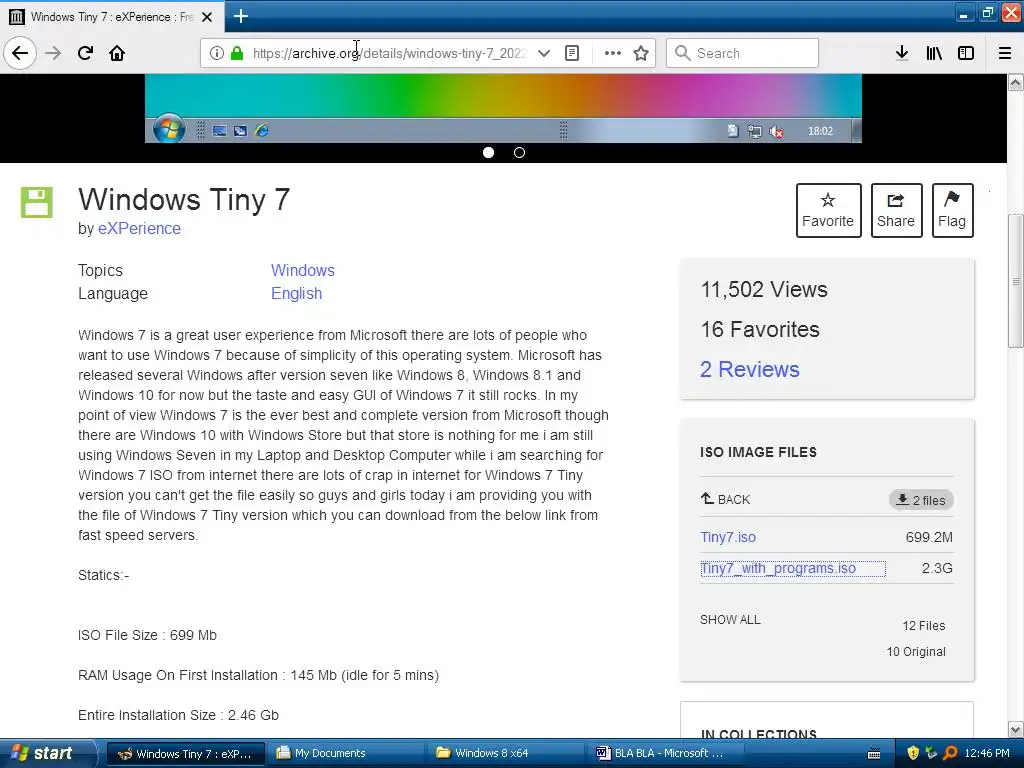Click the Favorite button
Viewport: 1024px width, 768px height.
coord(828,210)
